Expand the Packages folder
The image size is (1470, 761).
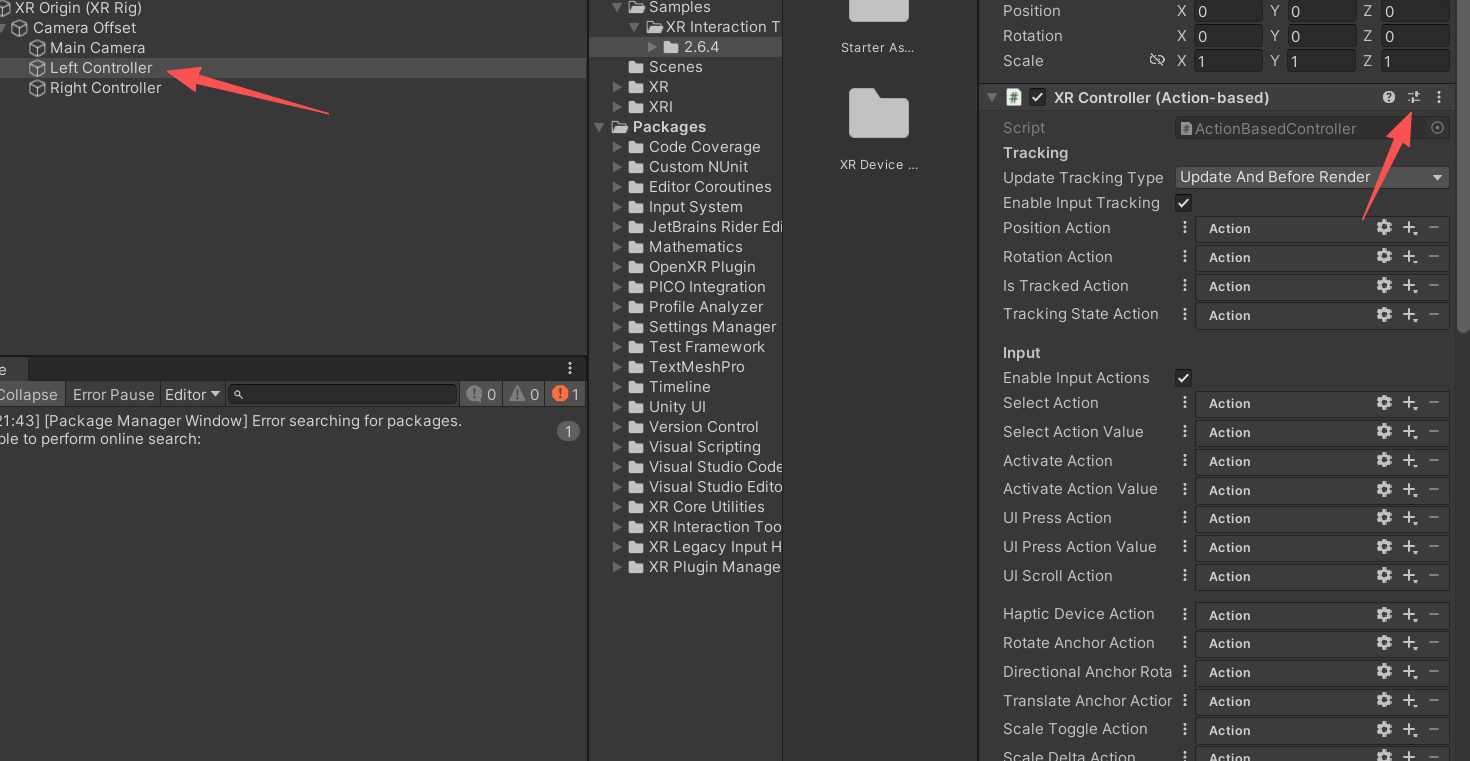point(599,127)
